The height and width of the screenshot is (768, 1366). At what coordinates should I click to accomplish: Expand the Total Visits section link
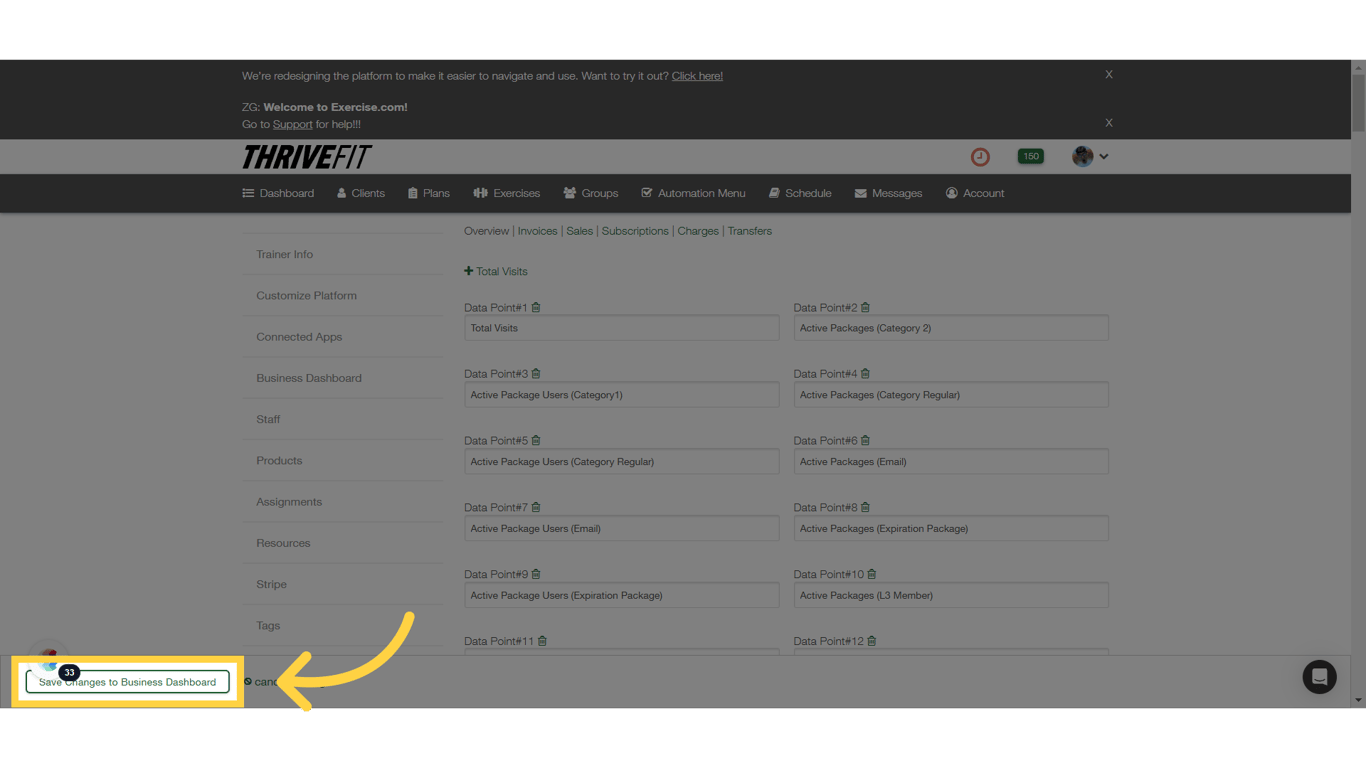[501, 271]
